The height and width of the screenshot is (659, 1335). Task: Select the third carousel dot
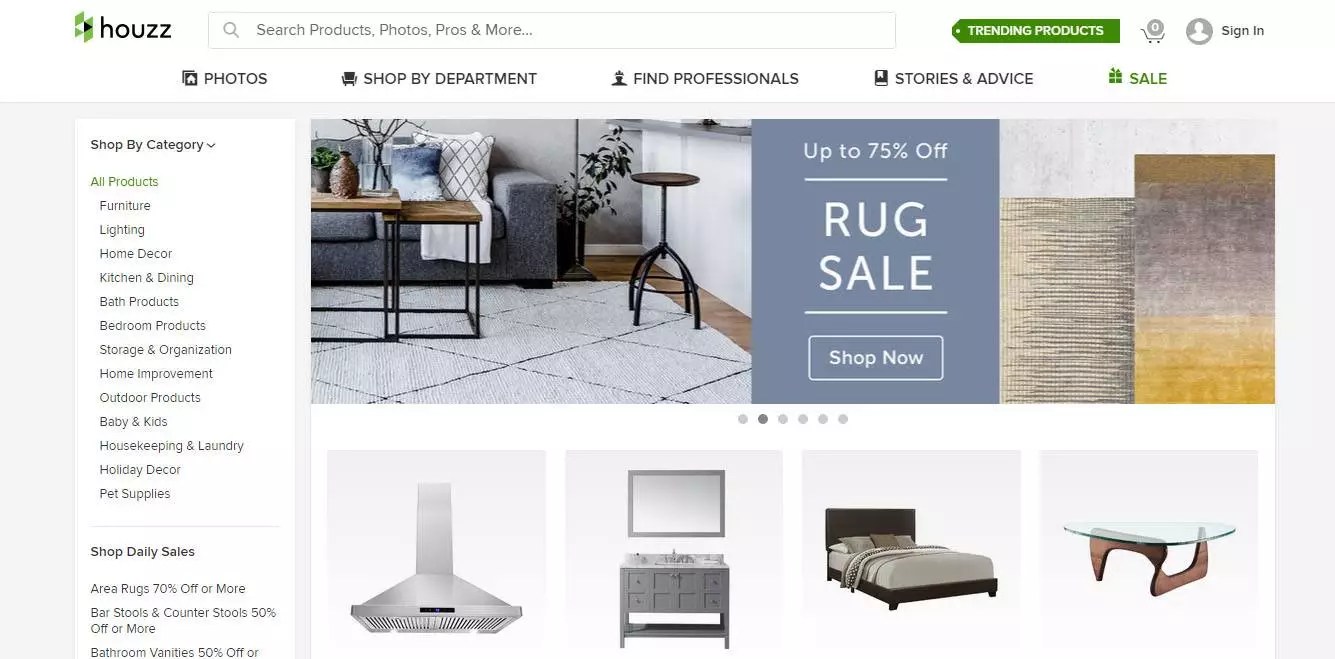click(783, 419)
